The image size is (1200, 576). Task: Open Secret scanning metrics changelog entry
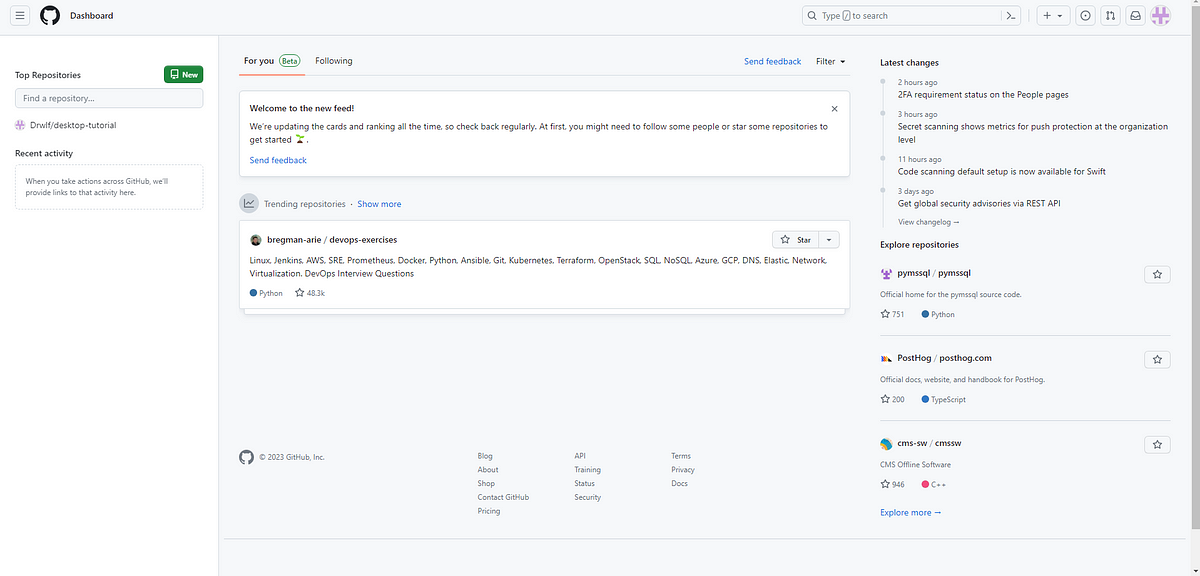1033,133
